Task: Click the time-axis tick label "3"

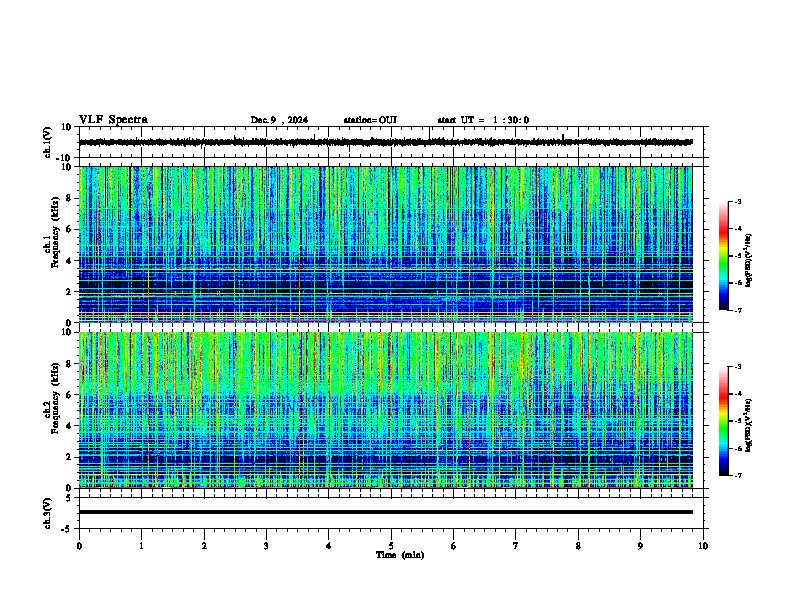Action: click(266, 546)
